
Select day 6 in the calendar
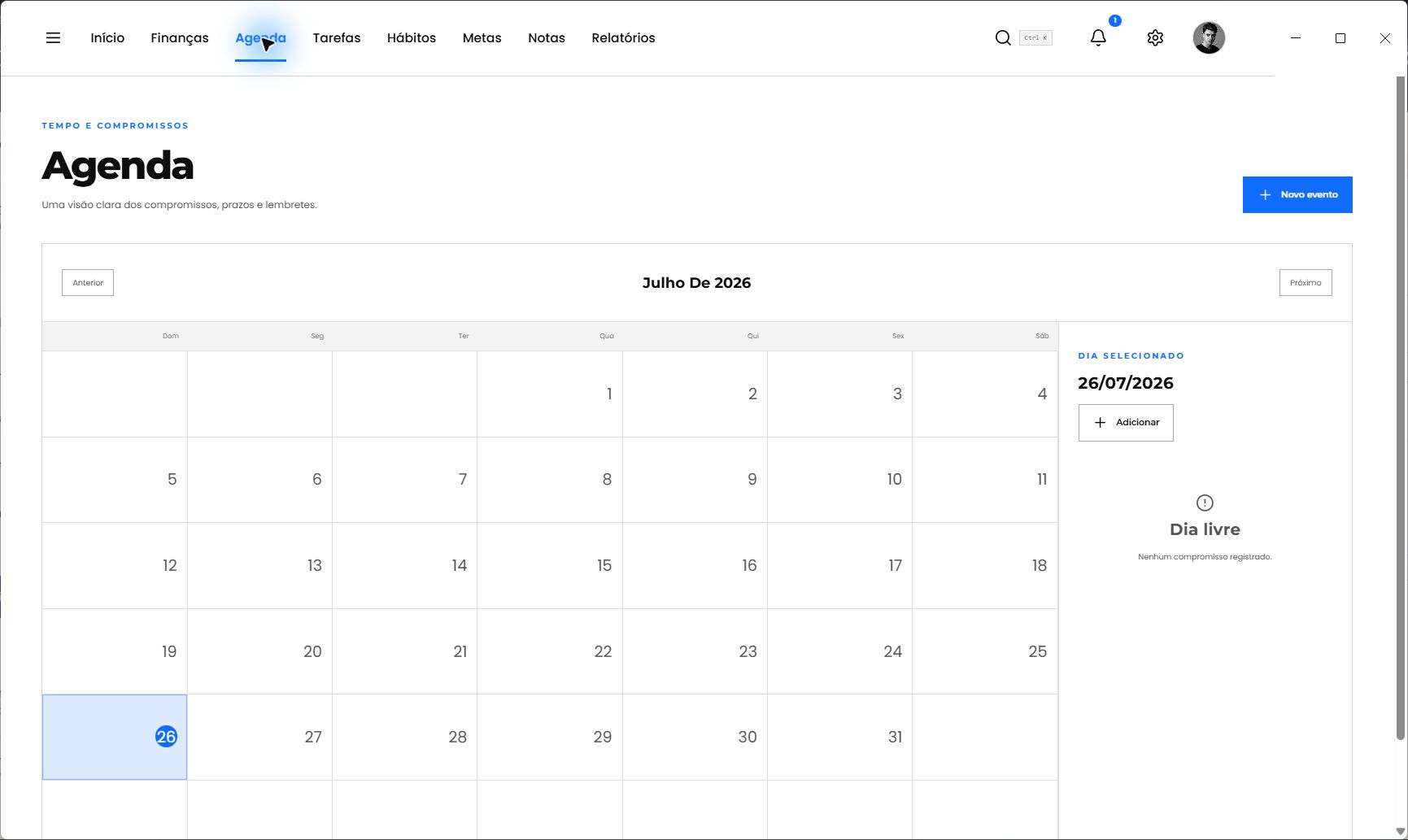(x=259, y=480)
